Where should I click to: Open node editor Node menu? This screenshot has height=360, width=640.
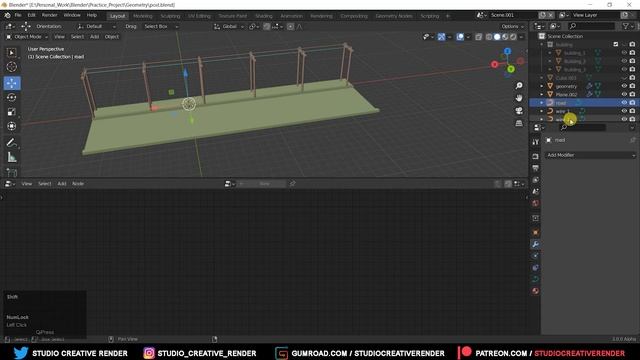(x=78, y=184)
